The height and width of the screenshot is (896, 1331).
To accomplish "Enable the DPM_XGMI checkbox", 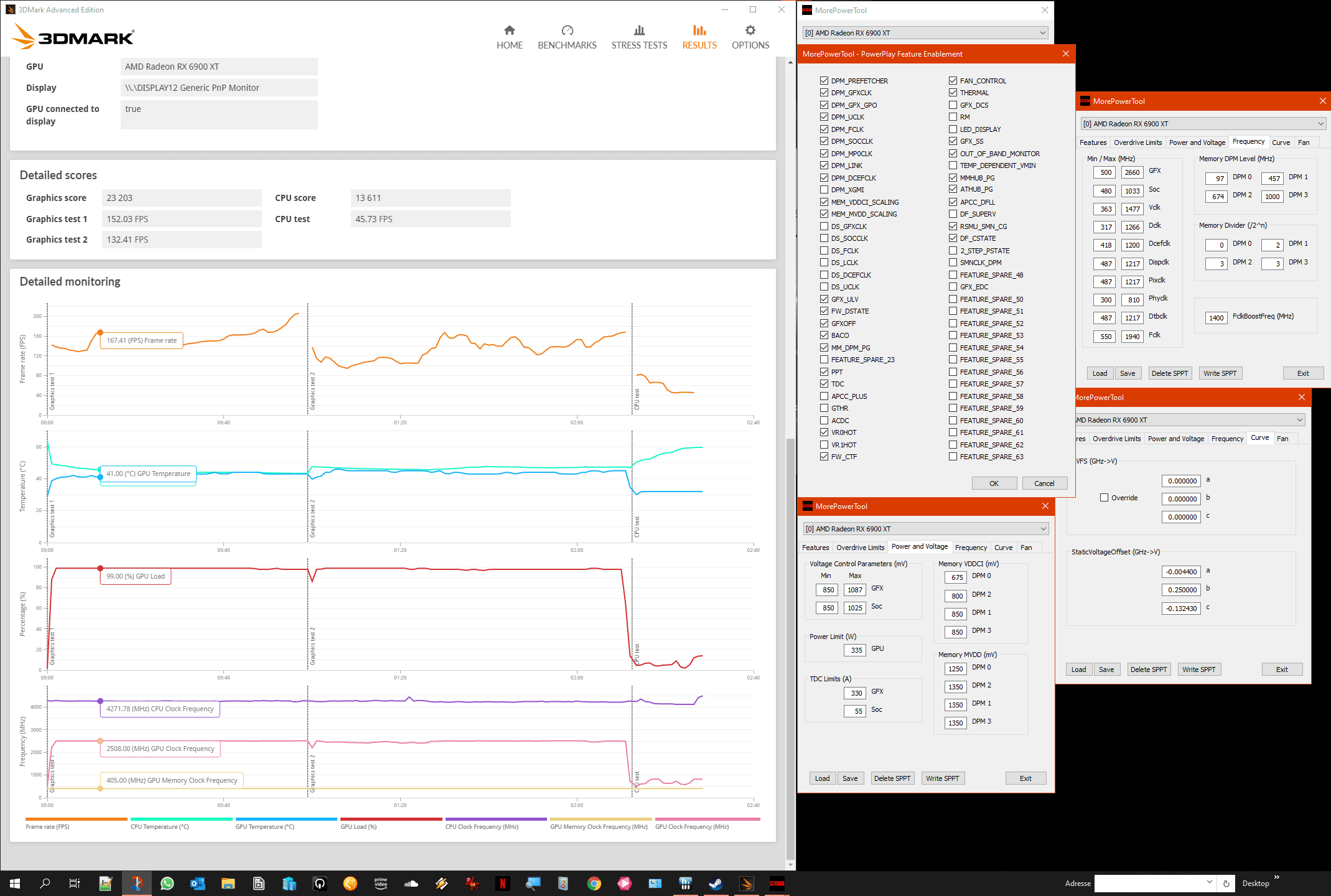I will click(x=824, y=190).
